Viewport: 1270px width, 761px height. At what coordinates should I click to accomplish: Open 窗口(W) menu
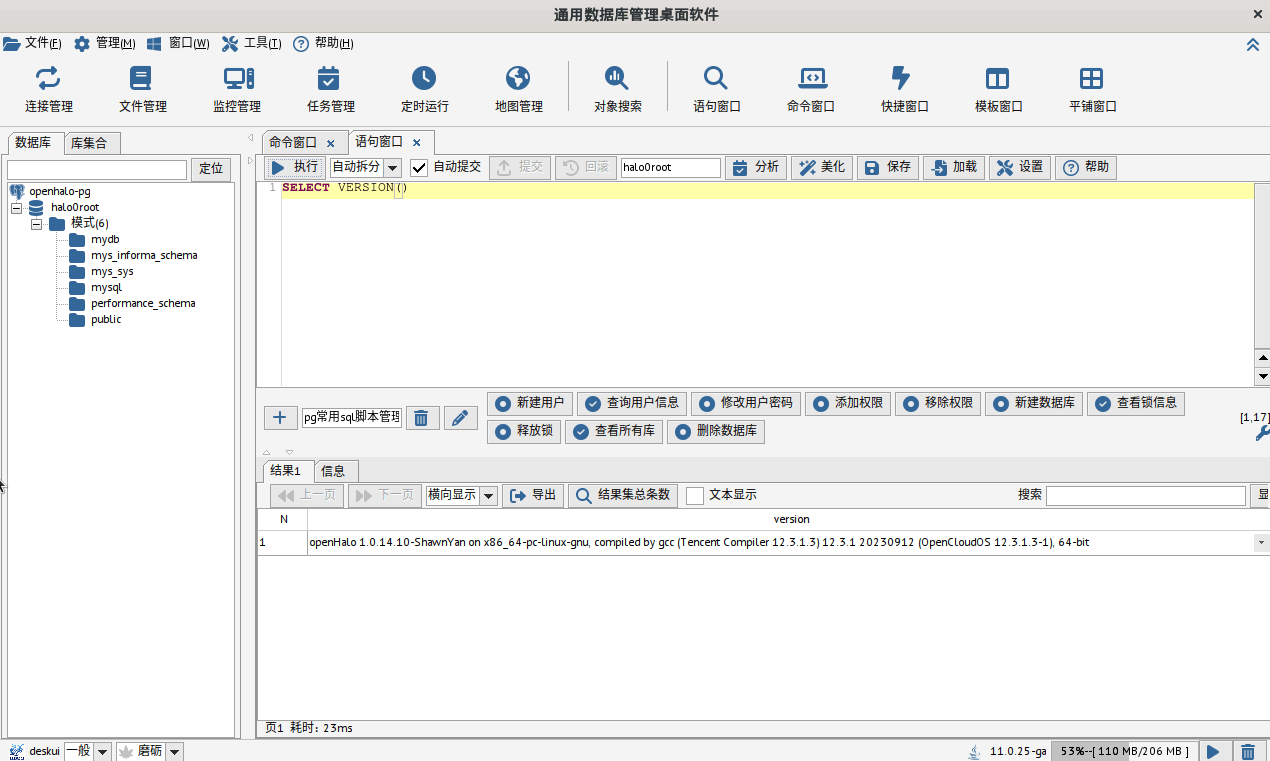178,43
